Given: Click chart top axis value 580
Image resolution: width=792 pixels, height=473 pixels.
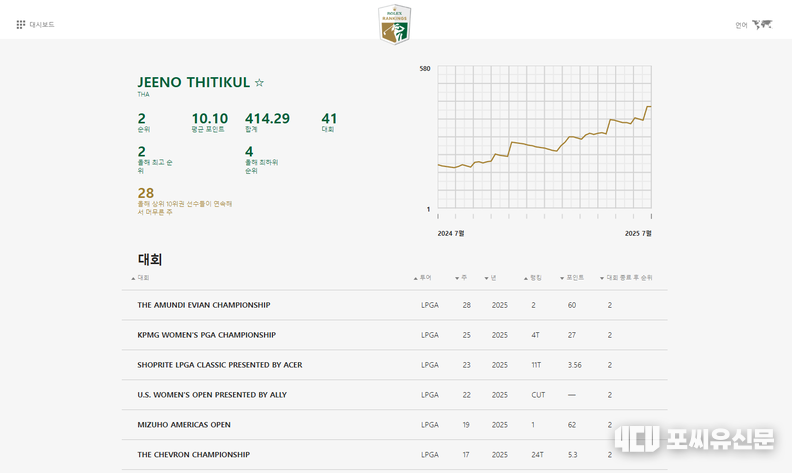Looking at the screenshot, I should point(425,69).
